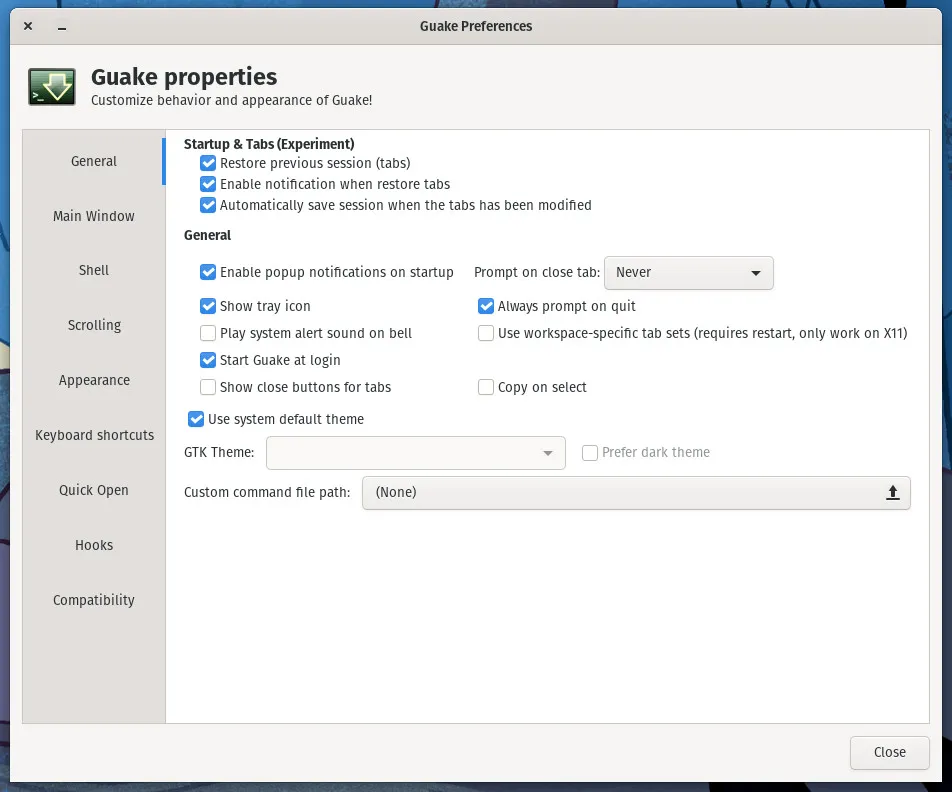Select the General tab in sidebar
Screen dimensions: 952x792
point(94,162)
